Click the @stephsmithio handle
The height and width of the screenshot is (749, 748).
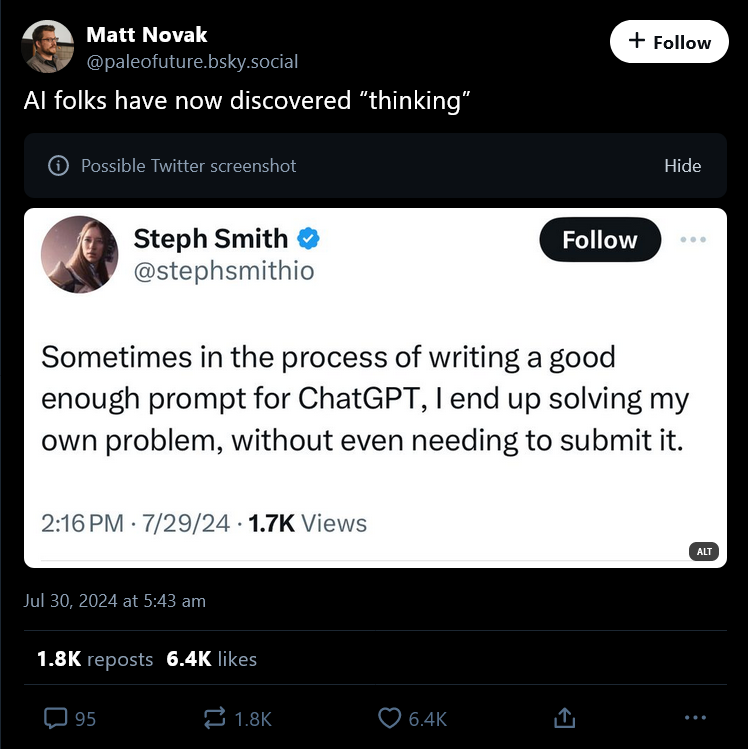(223, 271)
